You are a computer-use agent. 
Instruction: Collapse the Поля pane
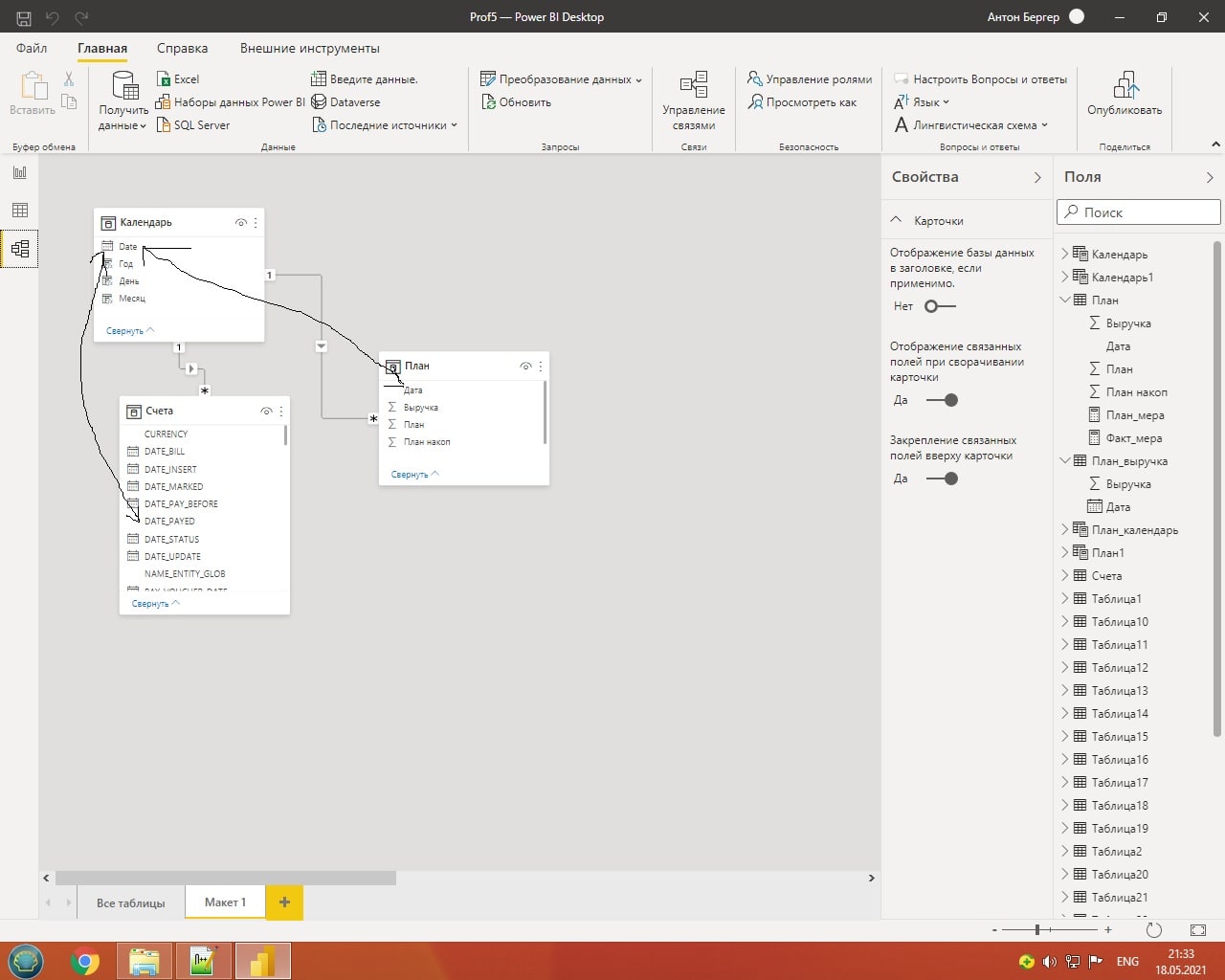coord(1210,177)
